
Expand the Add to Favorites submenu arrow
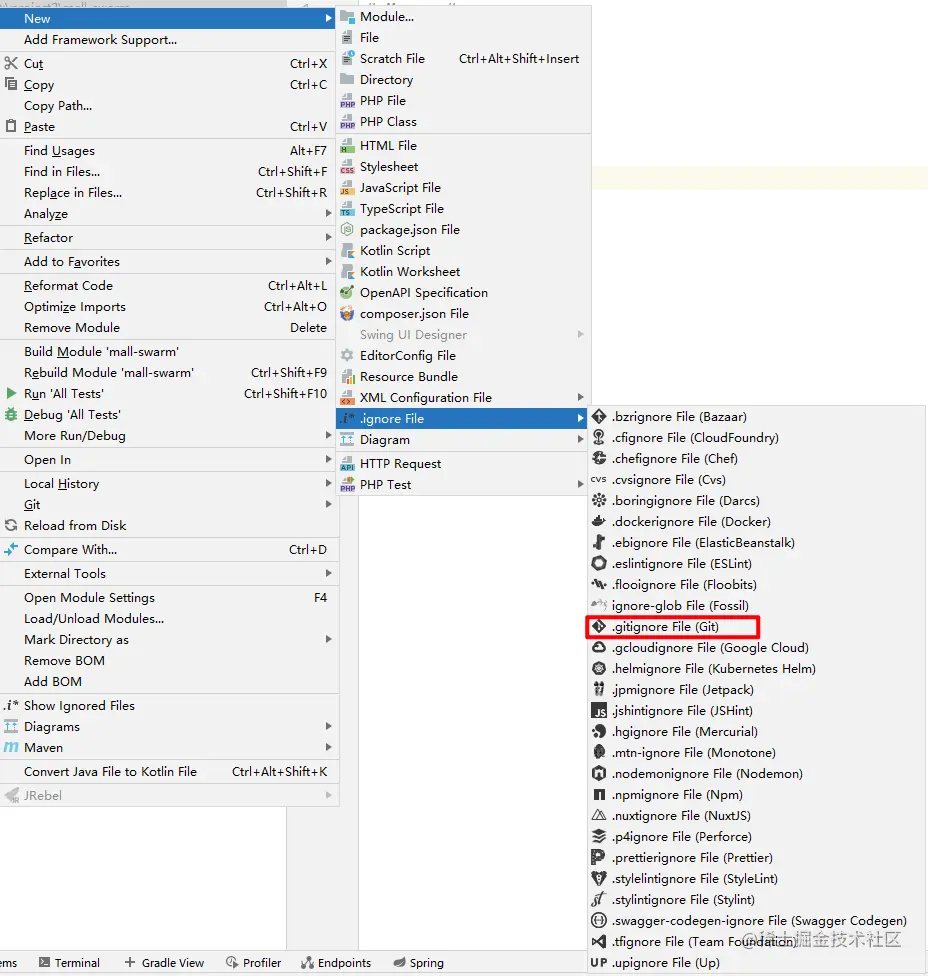(x=329, y=261)
